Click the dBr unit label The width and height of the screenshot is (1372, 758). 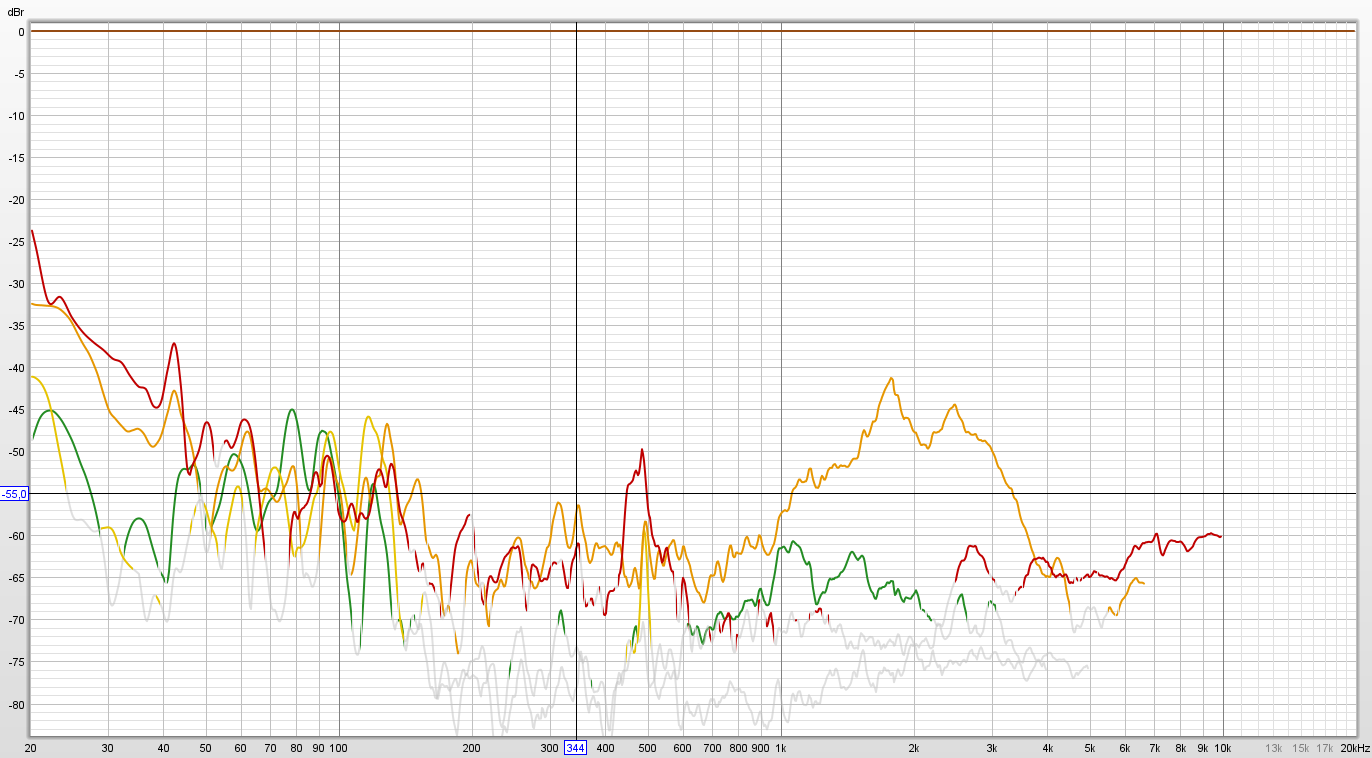14,13
